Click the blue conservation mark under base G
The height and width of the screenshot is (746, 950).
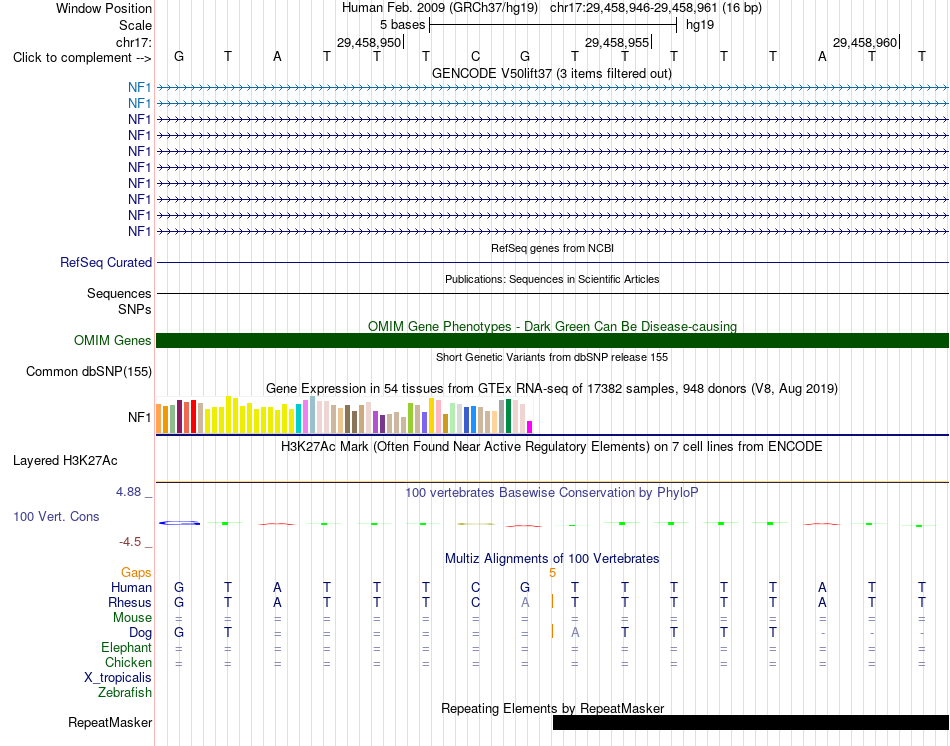179,522
